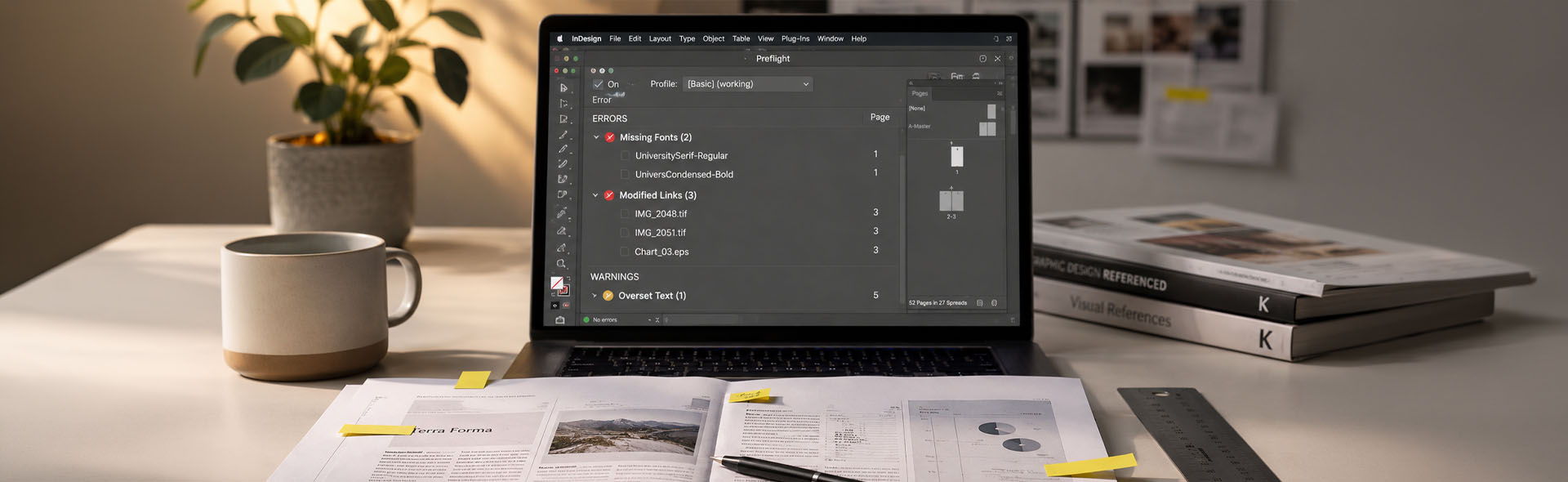The height and width of the screenshot is (482, 1568).
Task: Click the new page icon in Pages panel footer
Action: [x=980, y=303]
